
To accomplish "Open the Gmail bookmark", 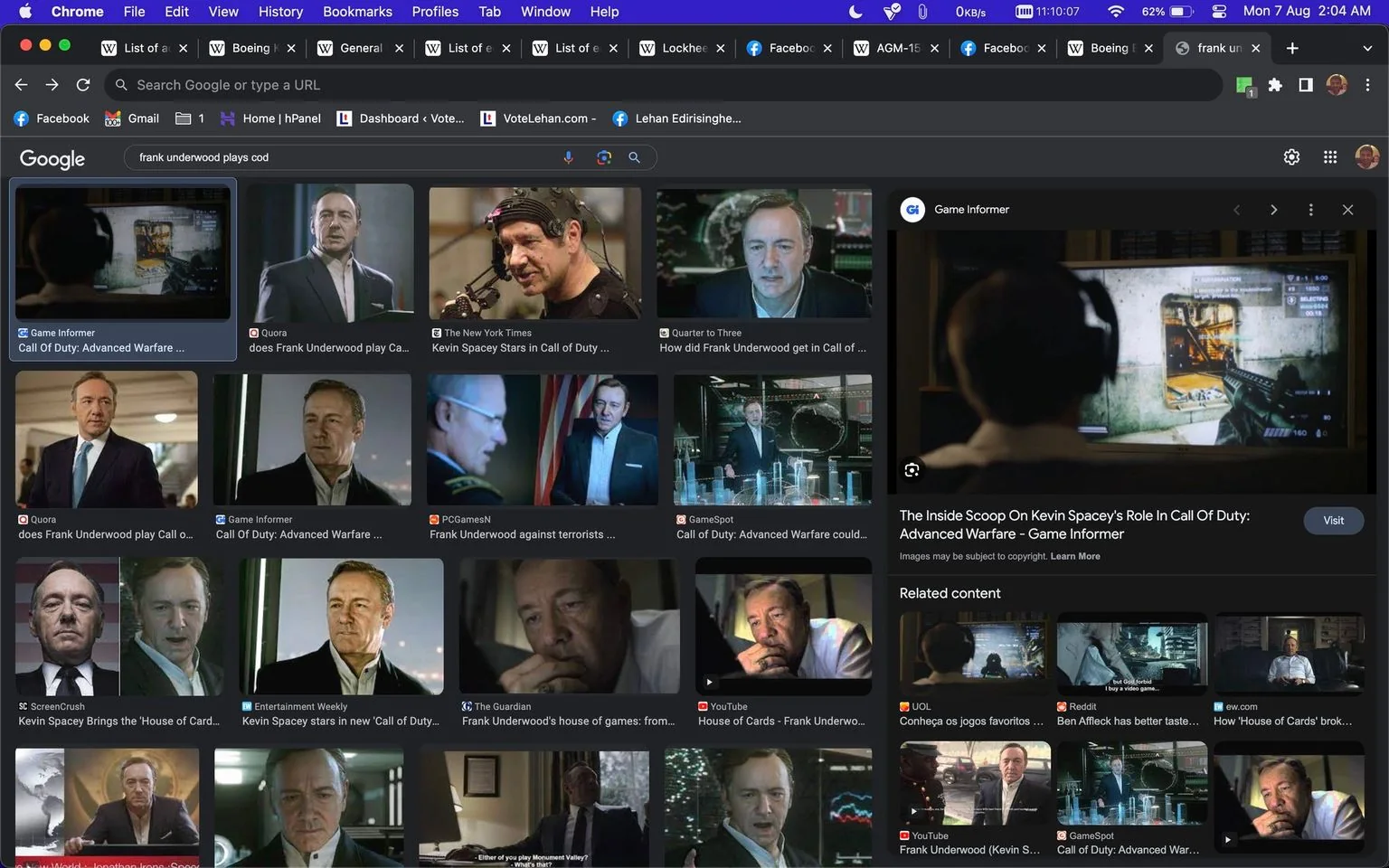I will (x=132, y=118).
